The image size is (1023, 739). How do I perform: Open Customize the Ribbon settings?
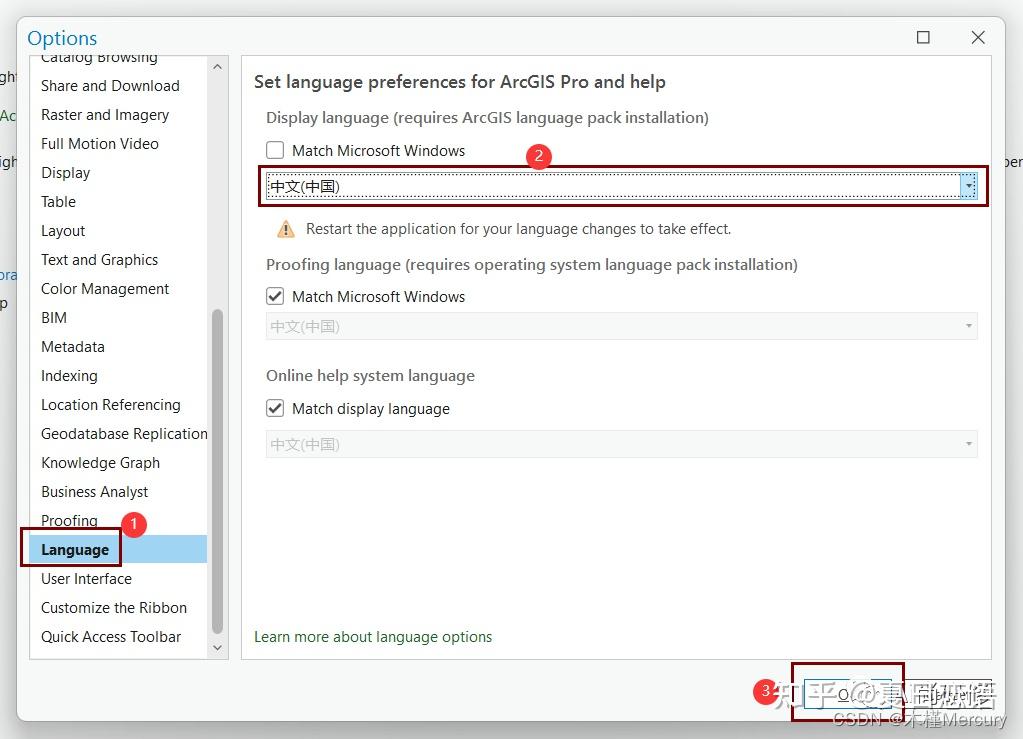114,607
